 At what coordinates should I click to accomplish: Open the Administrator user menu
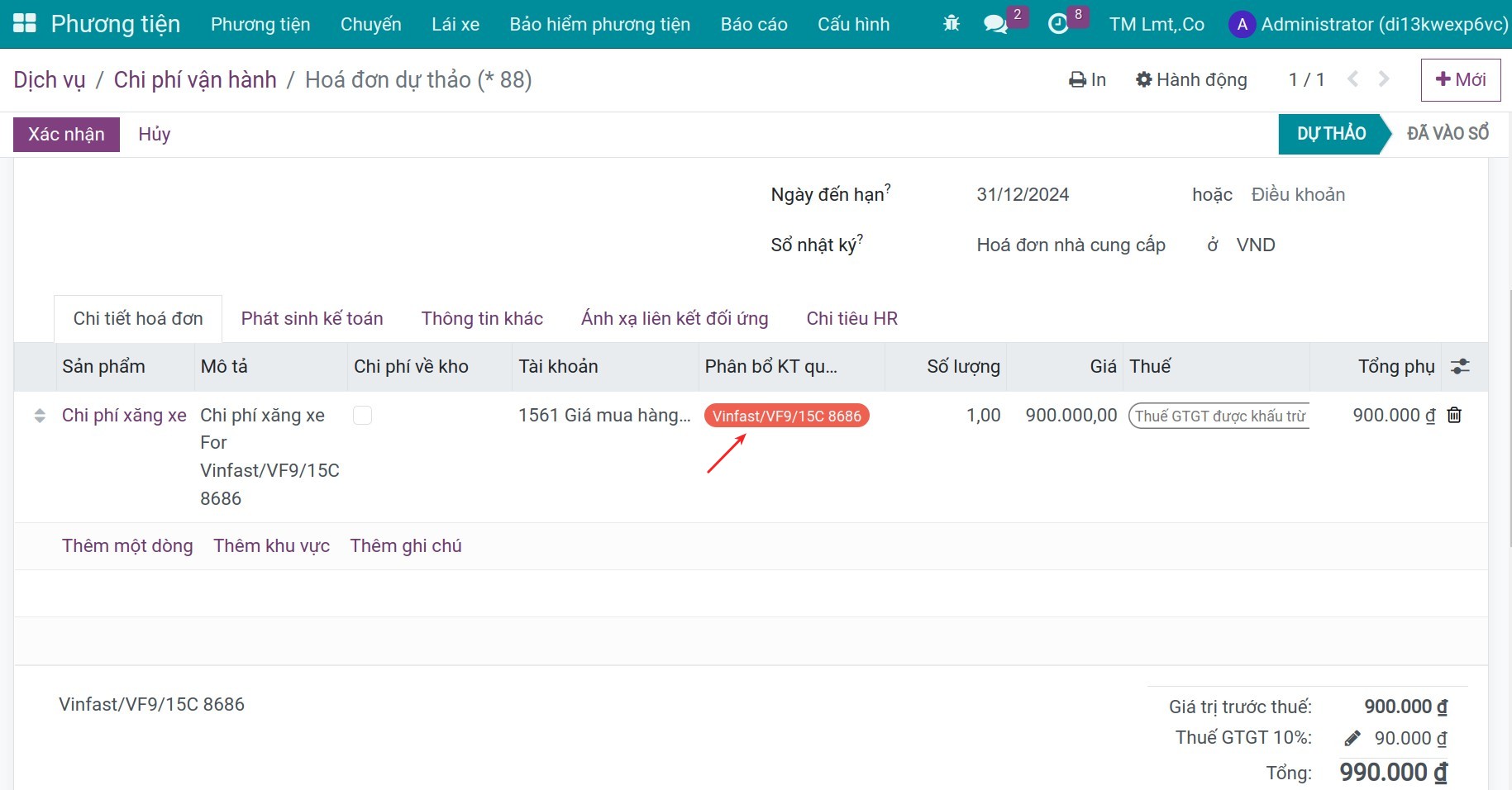click(1368, 24)
